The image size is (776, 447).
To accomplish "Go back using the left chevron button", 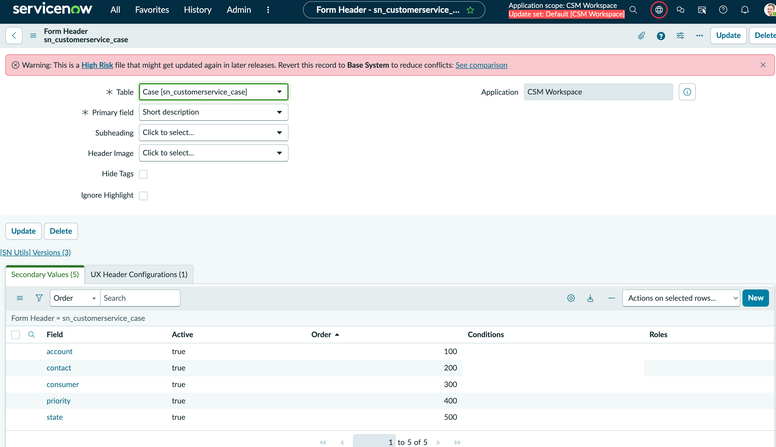I will (x=14, y=35).
